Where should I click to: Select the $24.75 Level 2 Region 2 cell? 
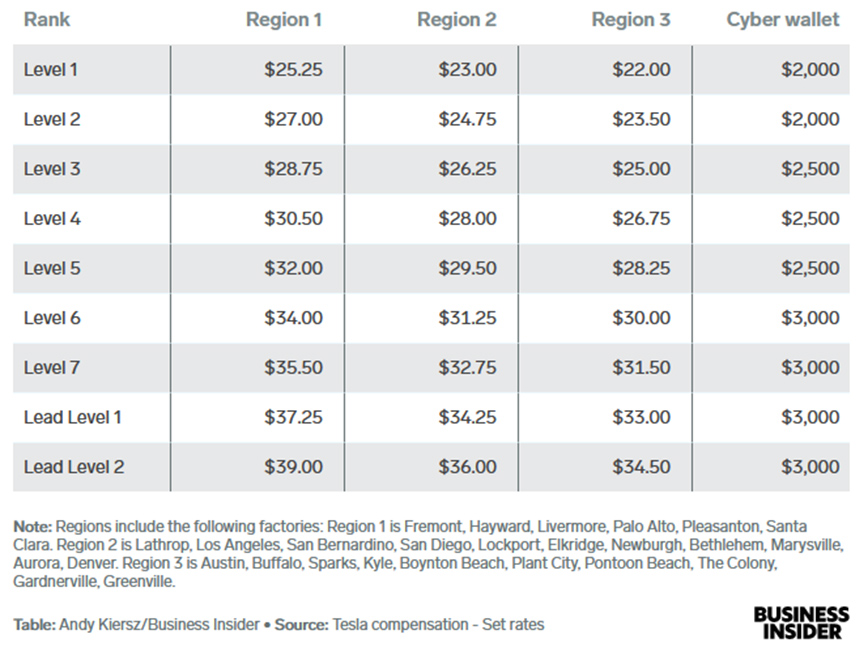[467, 120]
